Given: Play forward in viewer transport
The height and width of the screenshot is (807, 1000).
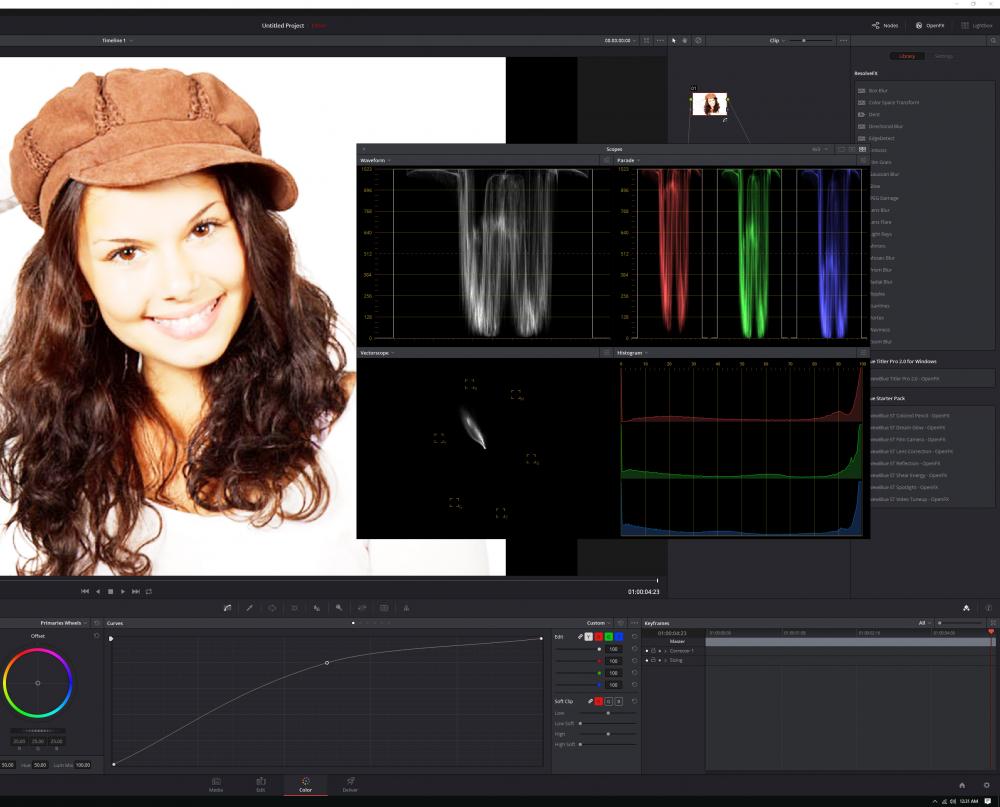Looking at the screenshot, I should point(122,591).
